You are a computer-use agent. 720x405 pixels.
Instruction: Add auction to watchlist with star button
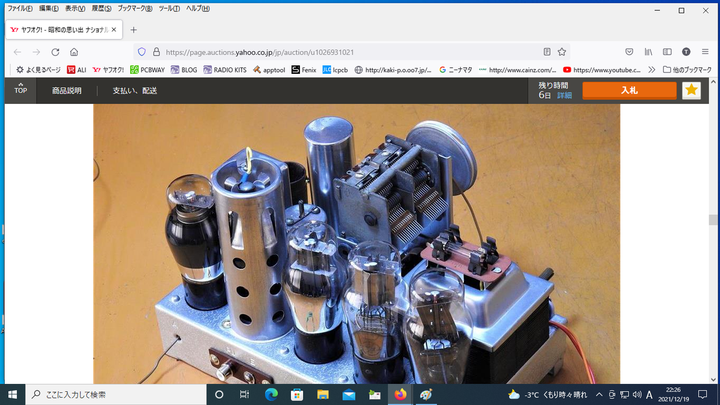691,90
